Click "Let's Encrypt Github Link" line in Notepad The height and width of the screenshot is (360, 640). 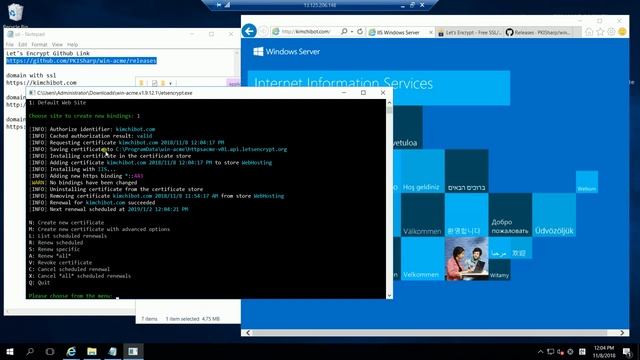pos(48,53)
